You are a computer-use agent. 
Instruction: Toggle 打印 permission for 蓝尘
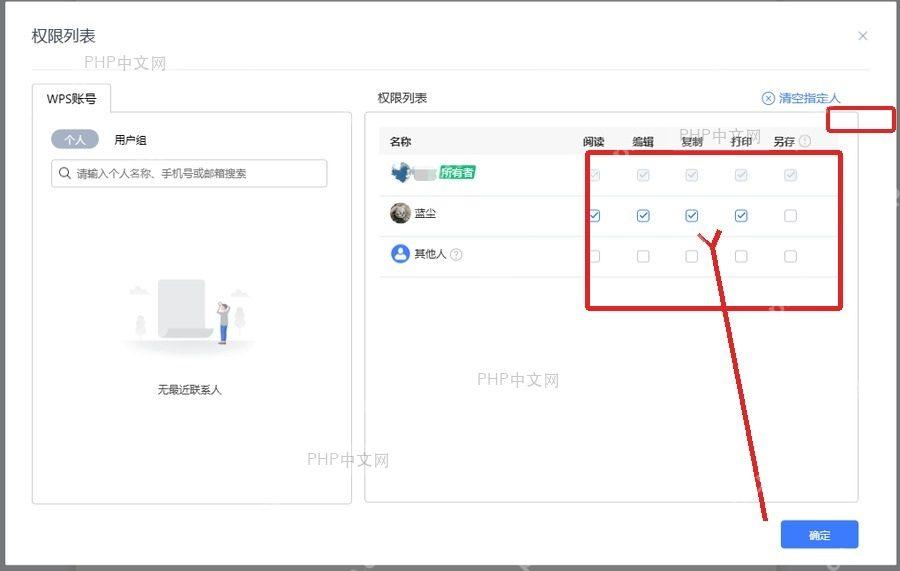tap(741, 215)
